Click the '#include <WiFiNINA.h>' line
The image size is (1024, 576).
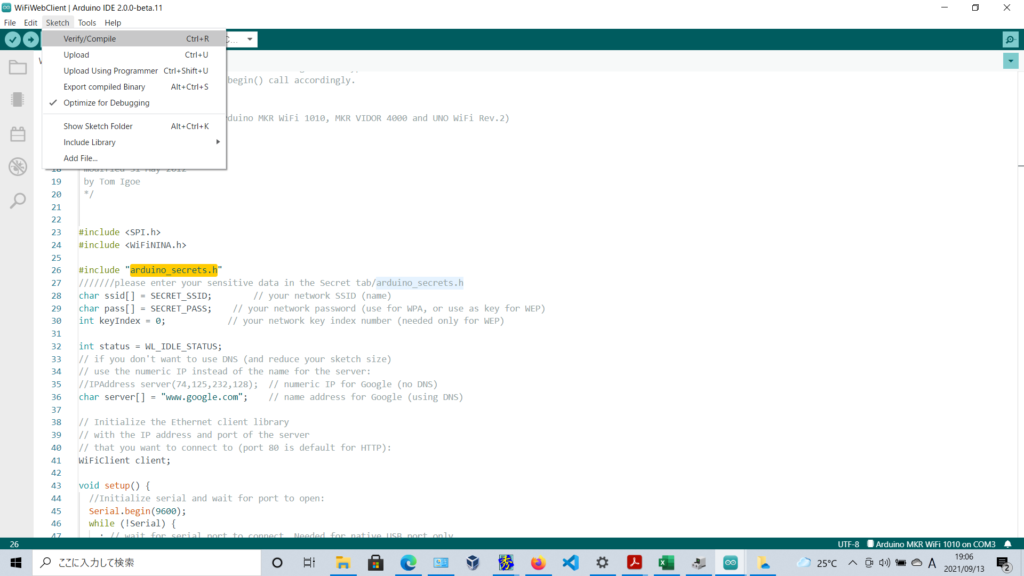[133, 245]
